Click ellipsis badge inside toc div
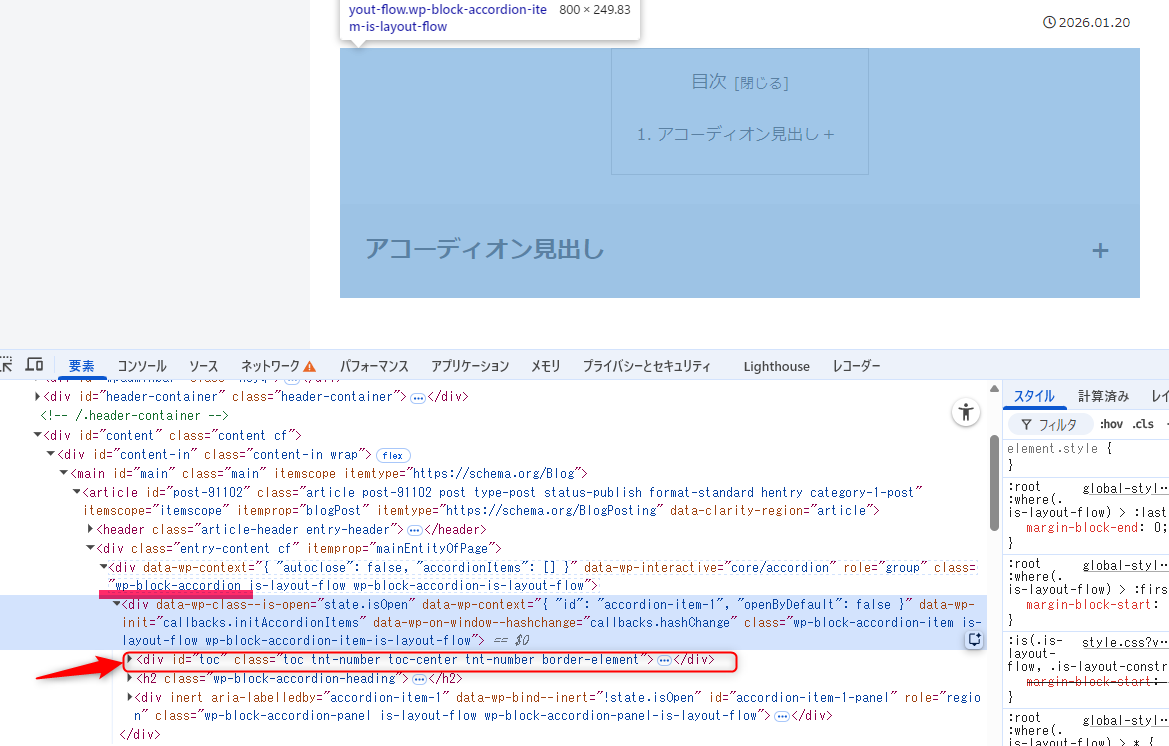The height and width of the screenshot is (746, 1169). coord(664,661)
